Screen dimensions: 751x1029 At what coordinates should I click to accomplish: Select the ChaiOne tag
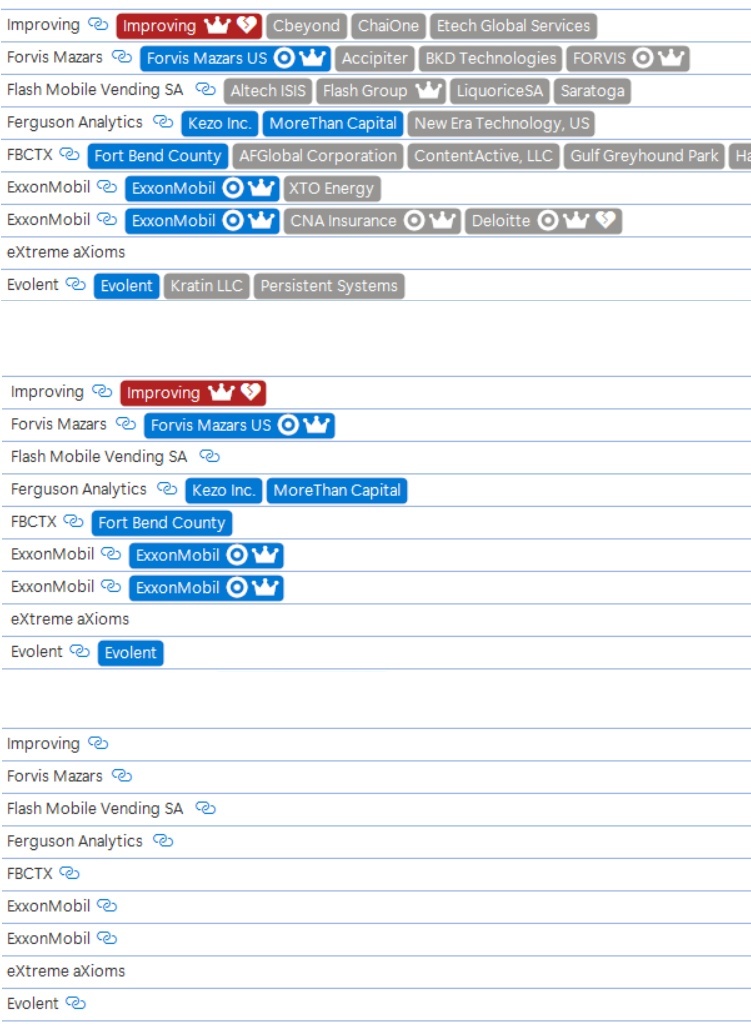[388, 26]
